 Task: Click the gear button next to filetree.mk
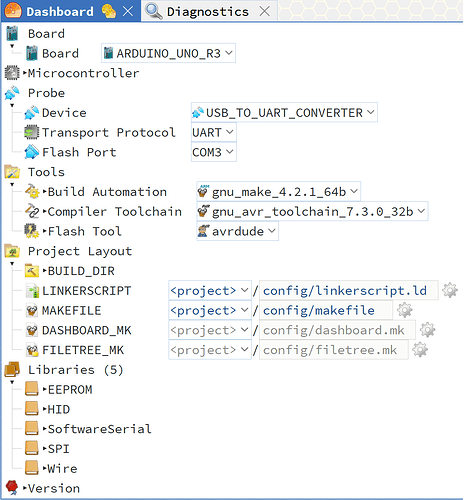[x=420, y=350]
